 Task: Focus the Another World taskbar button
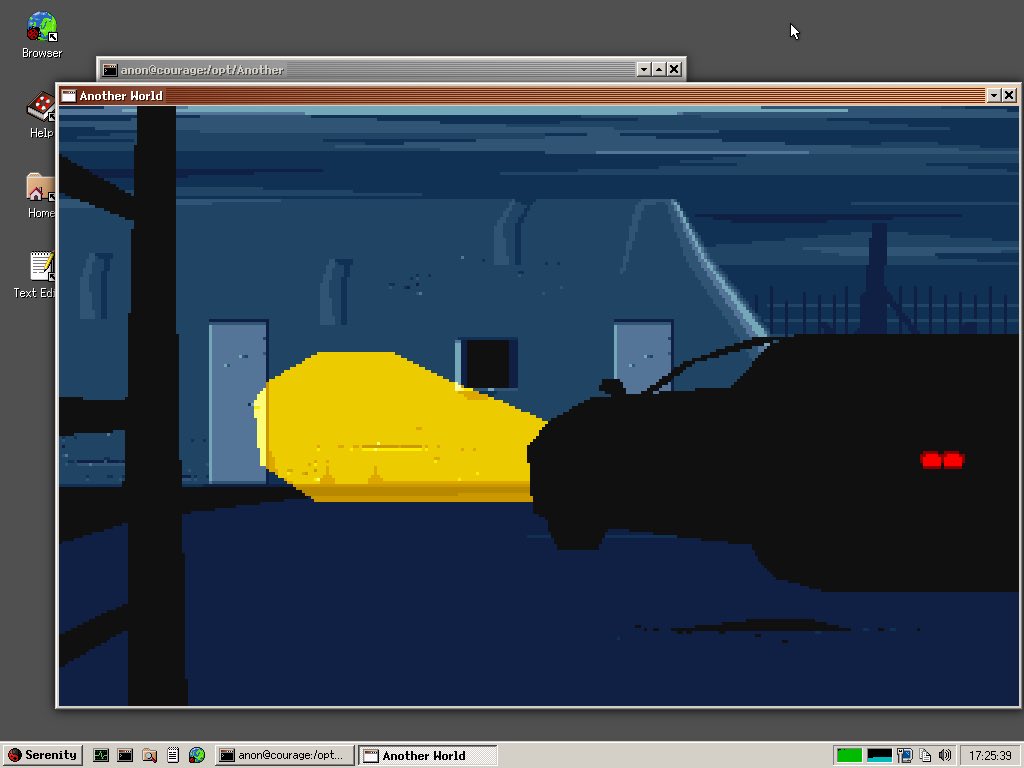point(428,755)
